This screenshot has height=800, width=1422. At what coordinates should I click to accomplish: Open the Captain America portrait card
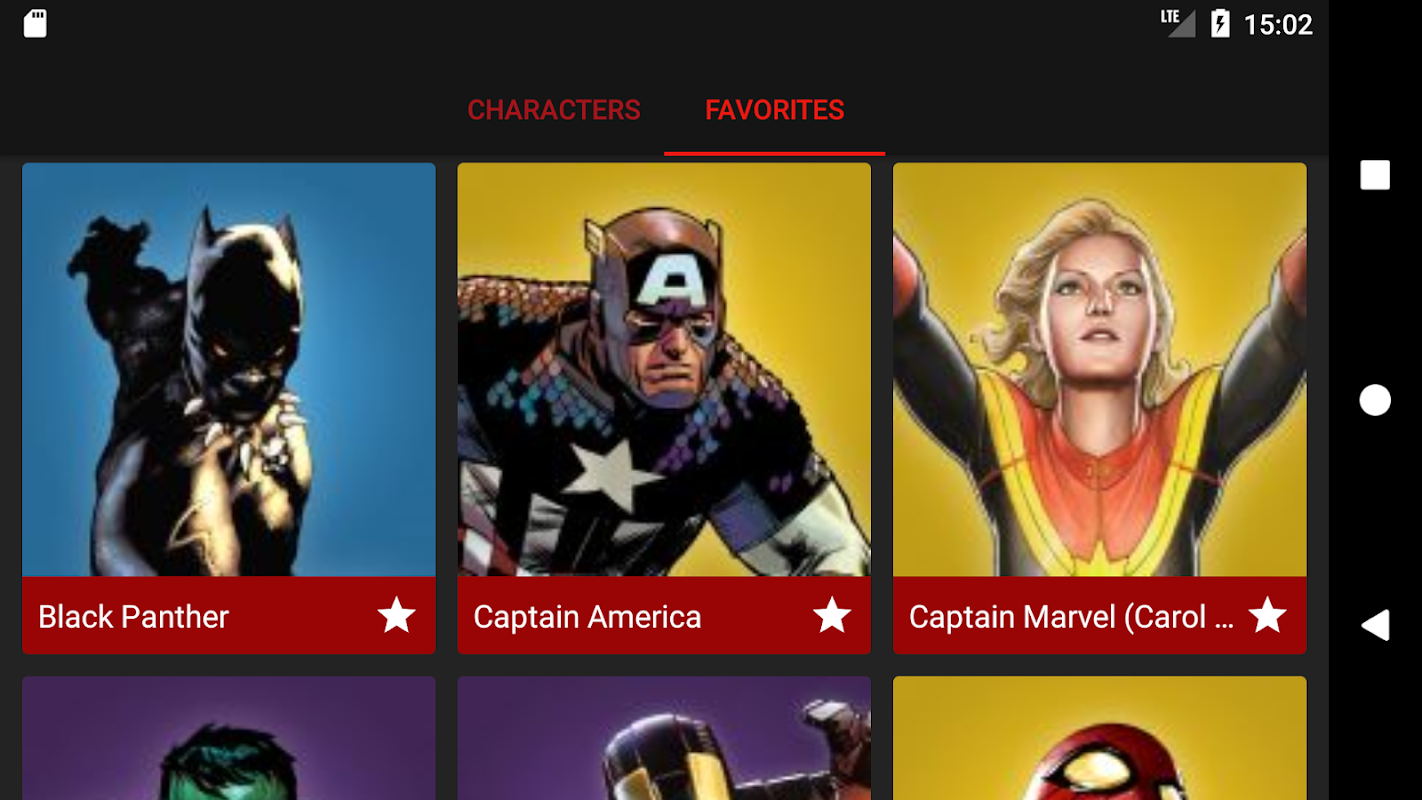664,370
